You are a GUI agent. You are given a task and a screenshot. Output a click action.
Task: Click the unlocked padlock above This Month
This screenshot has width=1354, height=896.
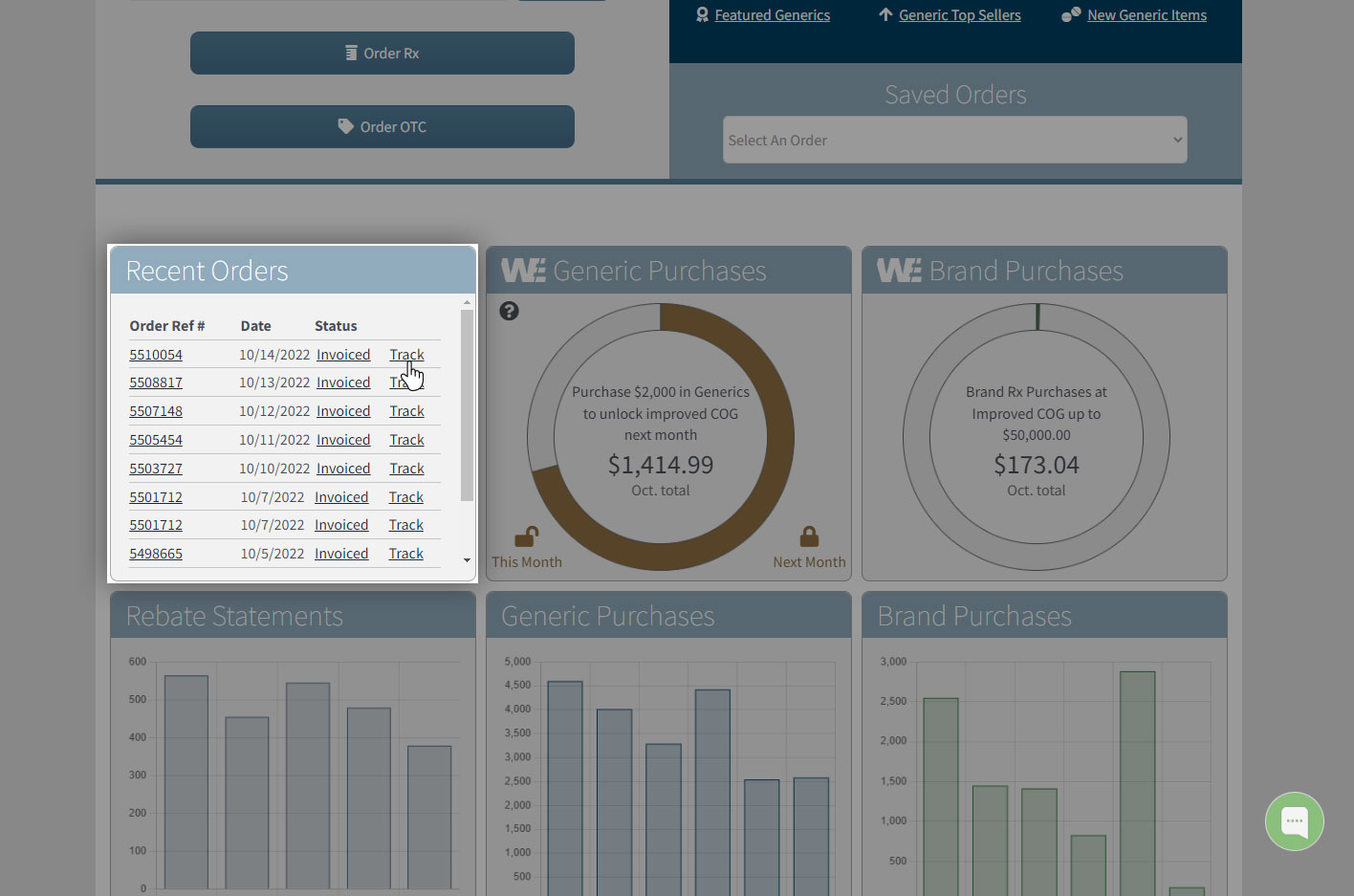[526, 535]
